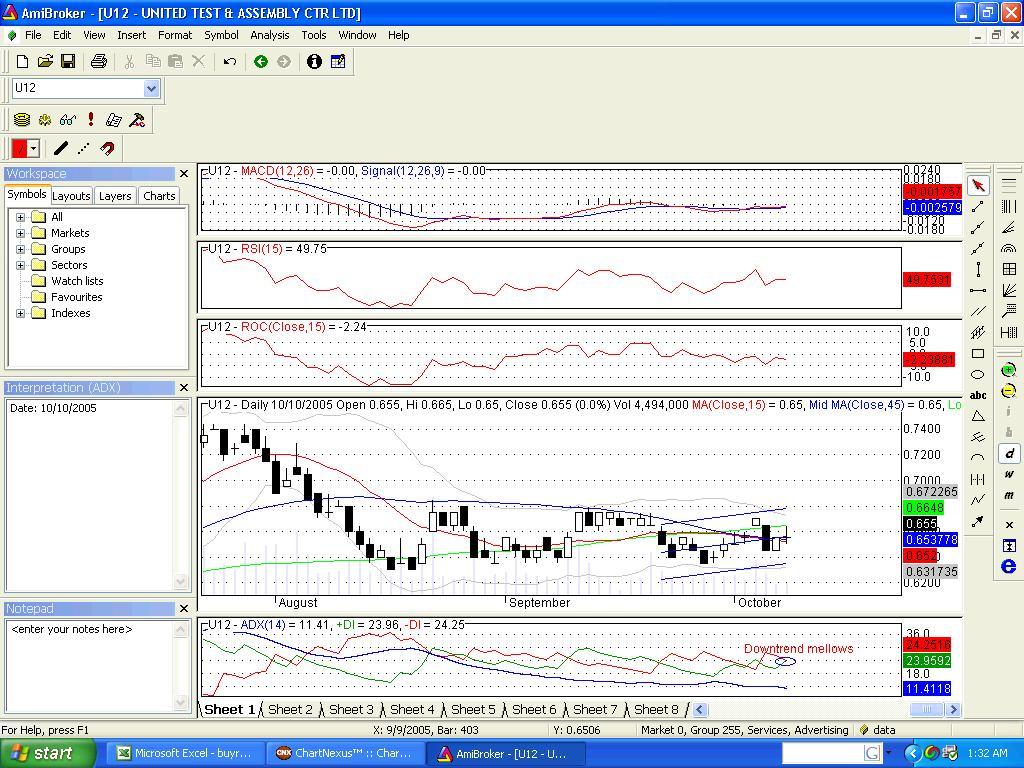The height and width of the screenshot is (768, 1024).
Task: Open the notepad-table icon in the toolbar
Action: [x=338, y=61]
